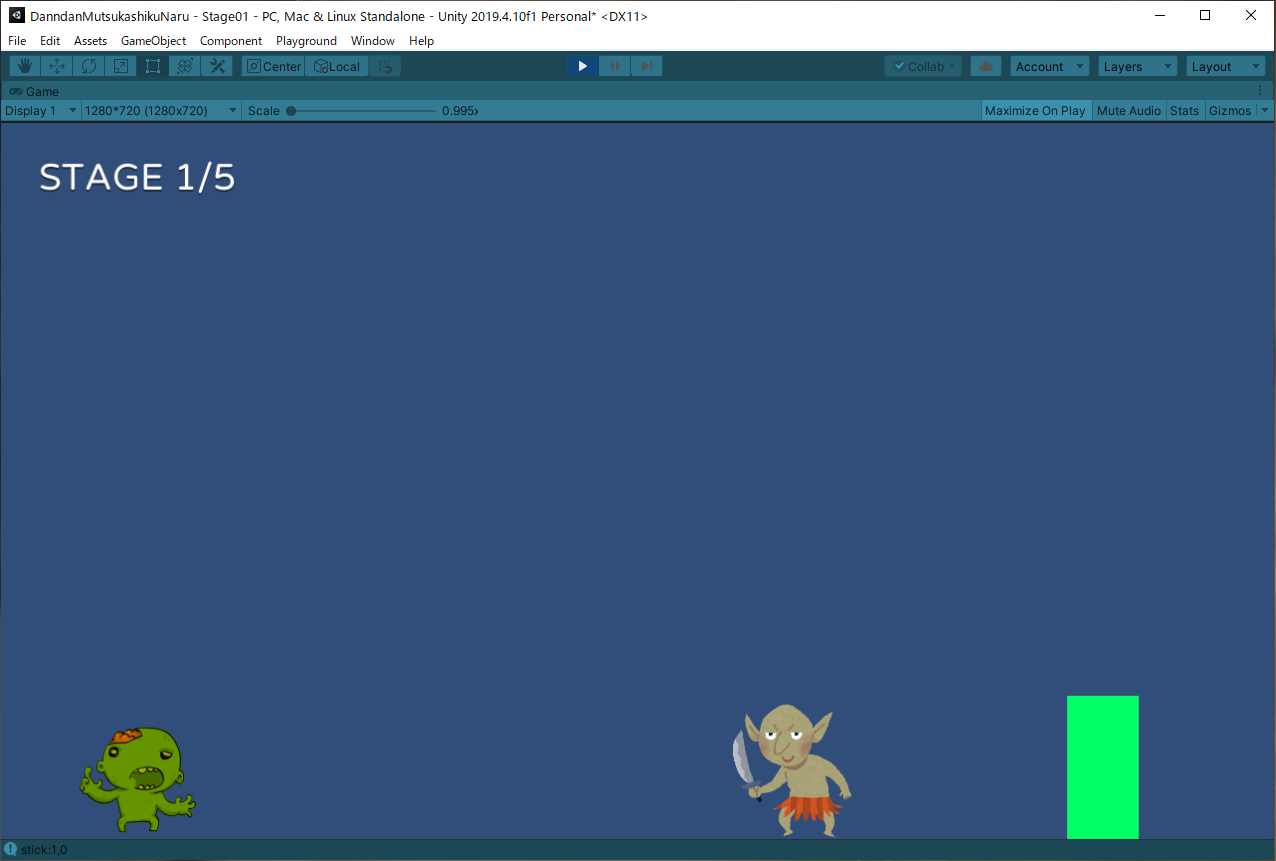
Task: Open the Account dropdown
Action: (1050, 66)
